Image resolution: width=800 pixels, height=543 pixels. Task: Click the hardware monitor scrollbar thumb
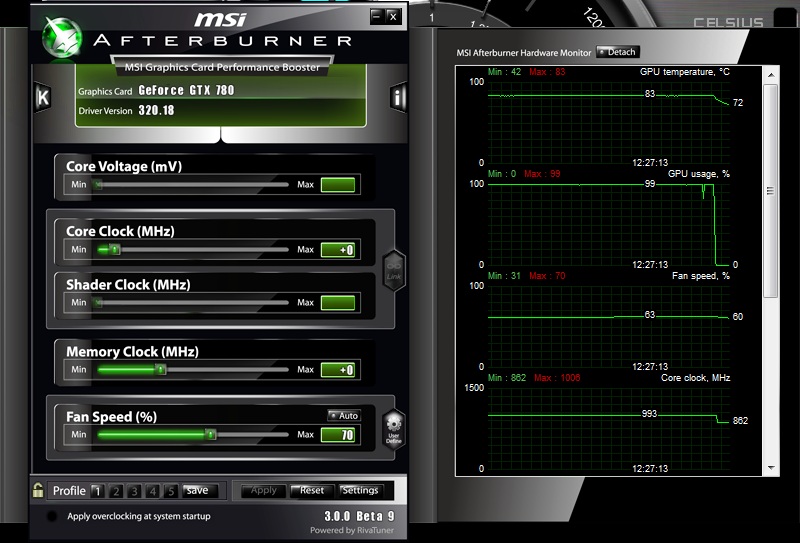pos(771,191)
